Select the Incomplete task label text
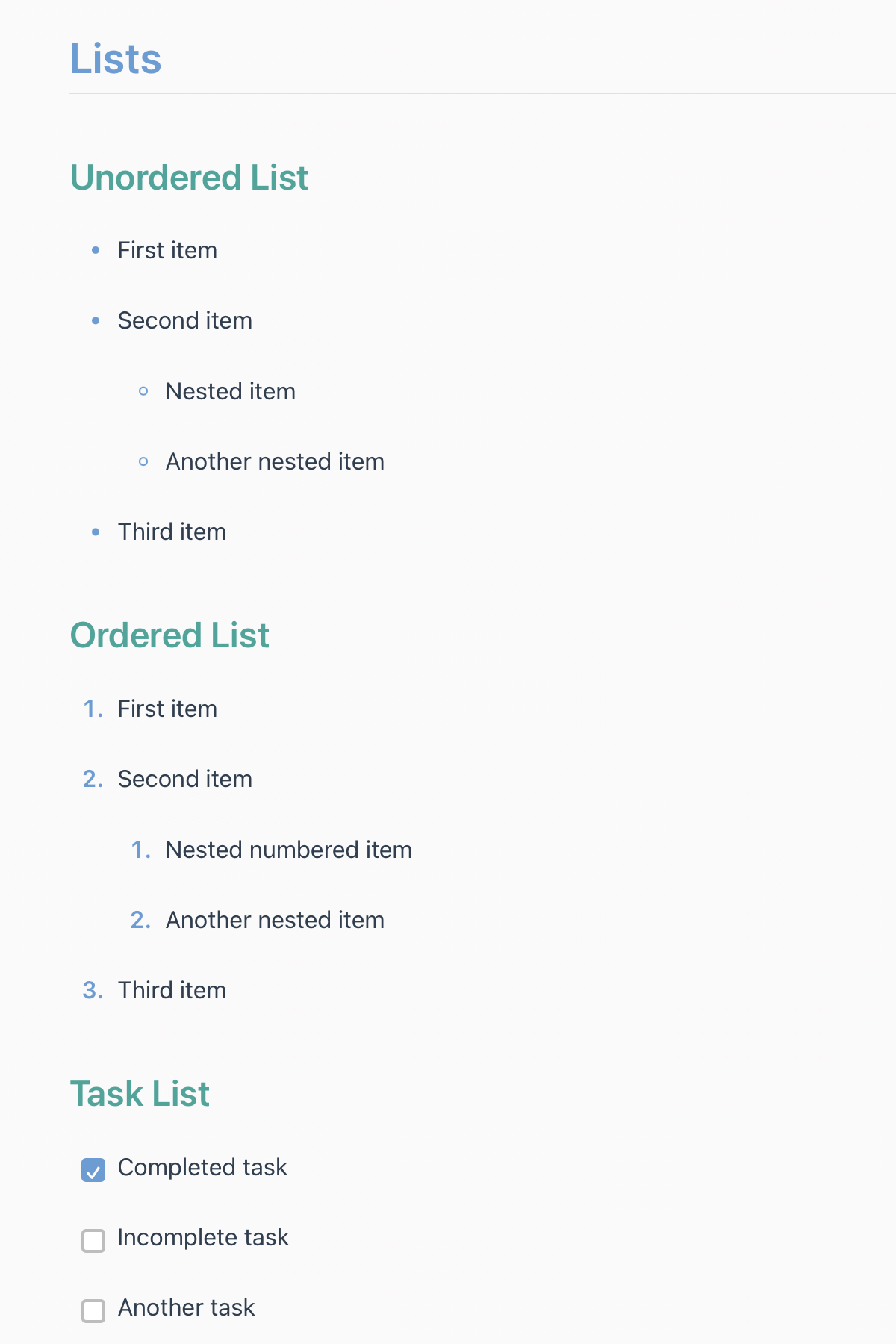896x1344 pixels. pyautogui.click(x=203, y=1237)
